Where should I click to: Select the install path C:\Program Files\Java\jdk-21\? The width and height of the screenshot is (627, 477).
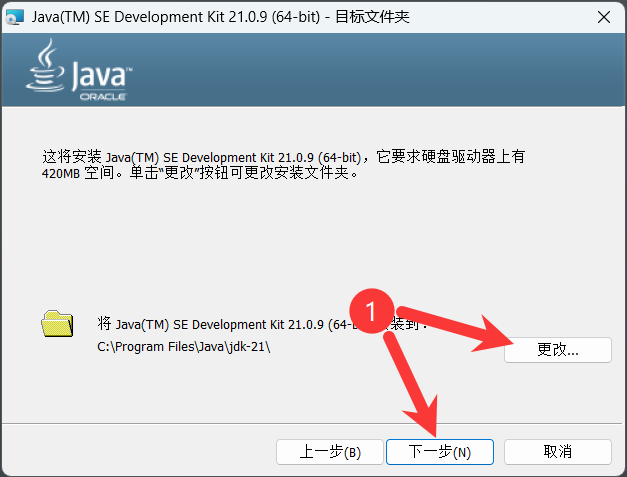click(x=184, y=347)
